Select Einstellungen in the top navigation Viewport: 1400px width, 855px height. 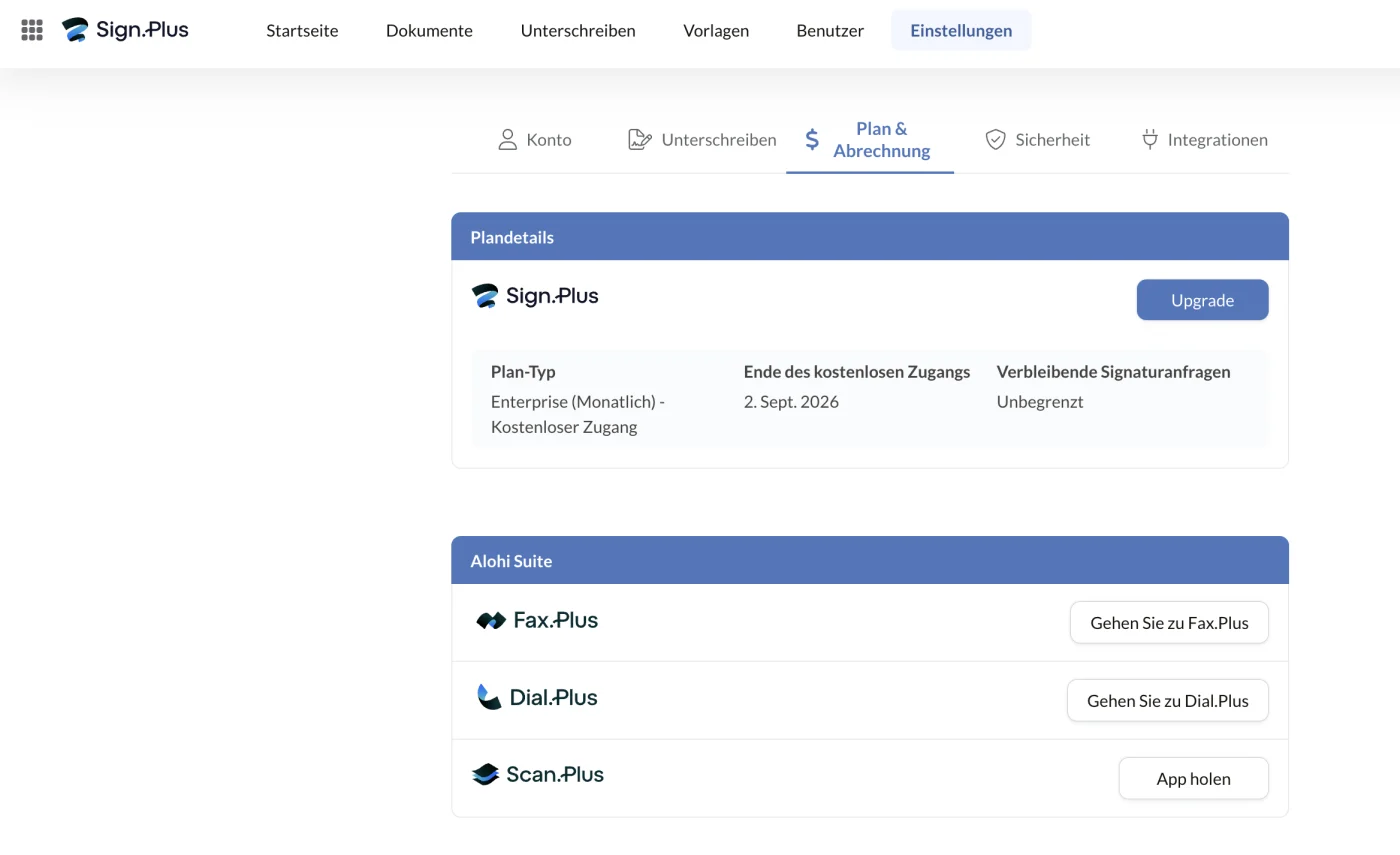961,30
